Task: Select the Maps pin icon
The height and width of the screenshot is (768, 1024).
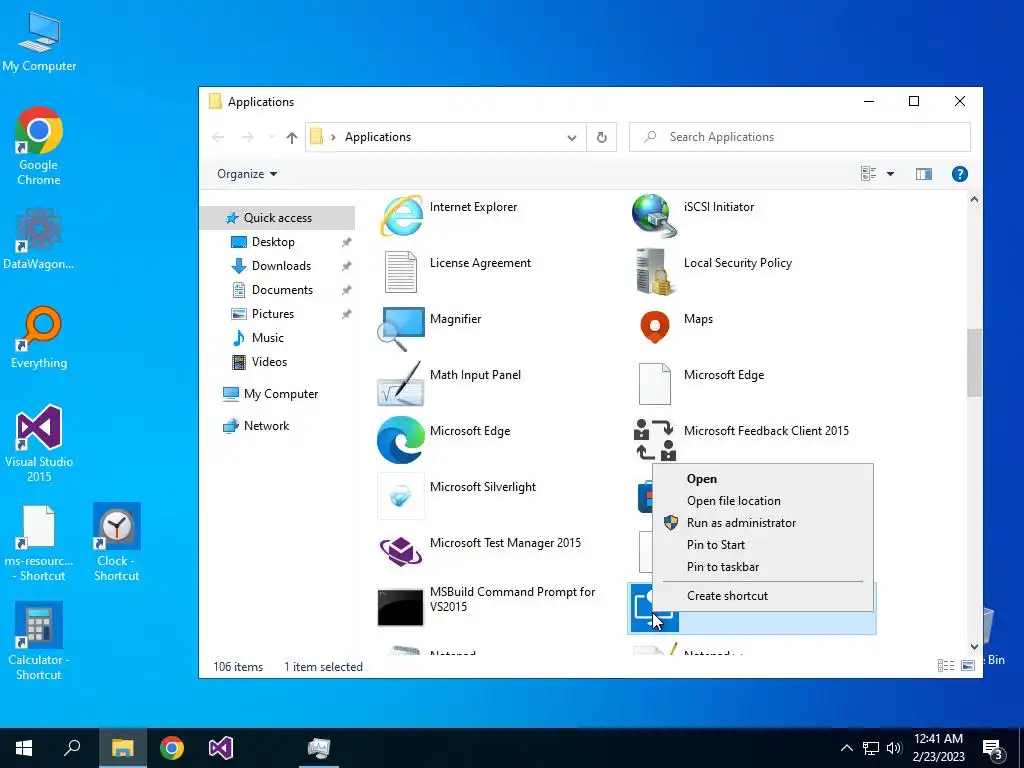Action: coord(654,327)
